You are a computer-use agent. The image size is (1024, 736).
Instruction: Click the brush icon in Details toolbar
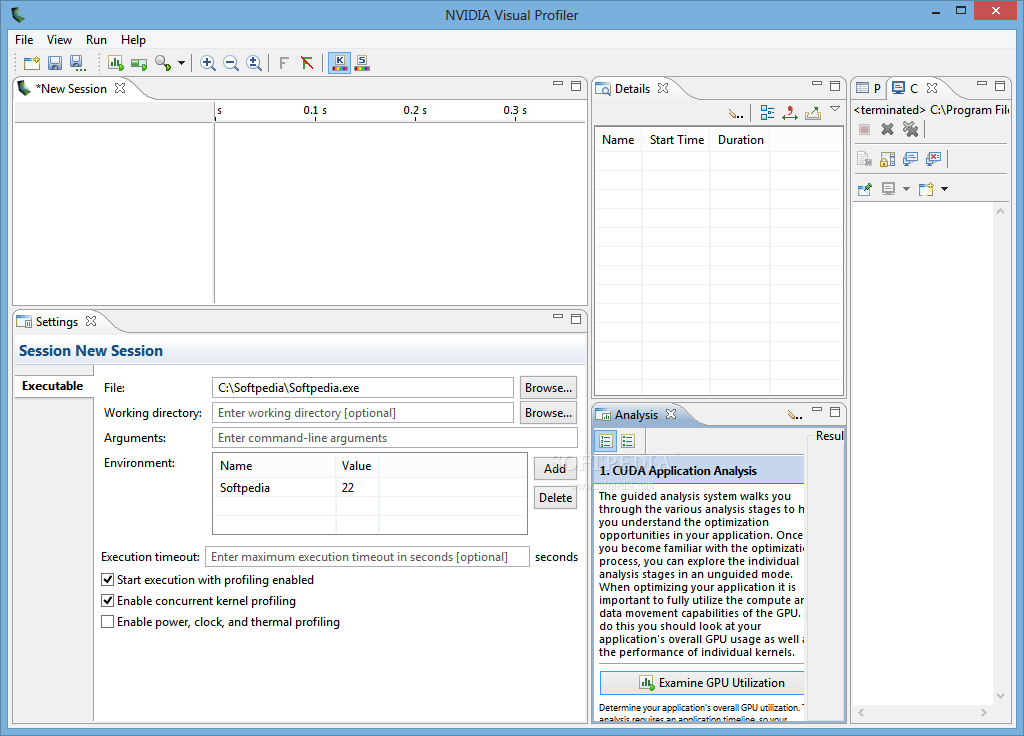click(x=736, y=114)
